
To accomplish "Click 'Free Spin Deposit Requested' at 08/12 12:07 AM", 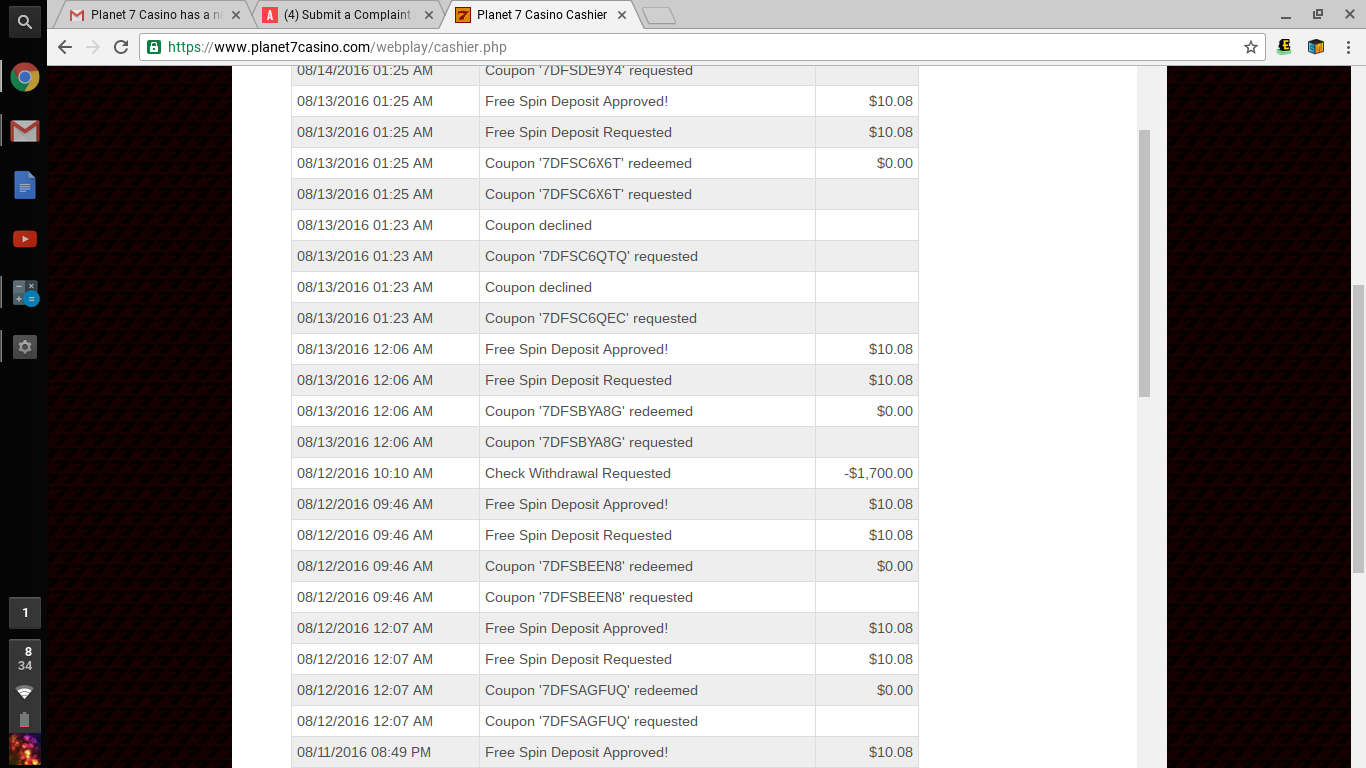I will point(578,659).
